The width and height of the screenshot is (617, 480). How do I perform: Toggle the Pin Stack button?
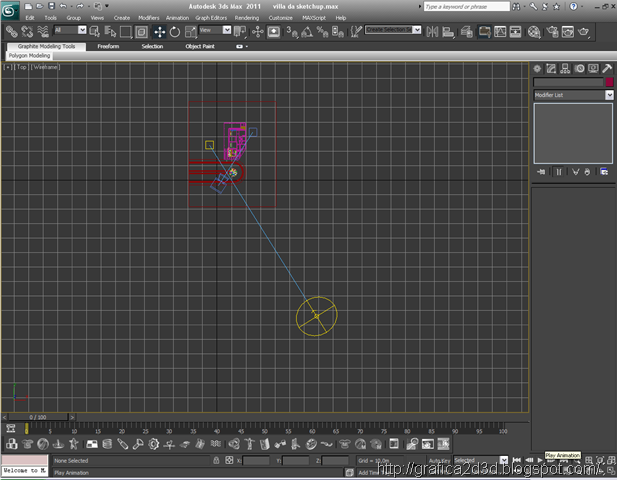[x=541, y=172]
